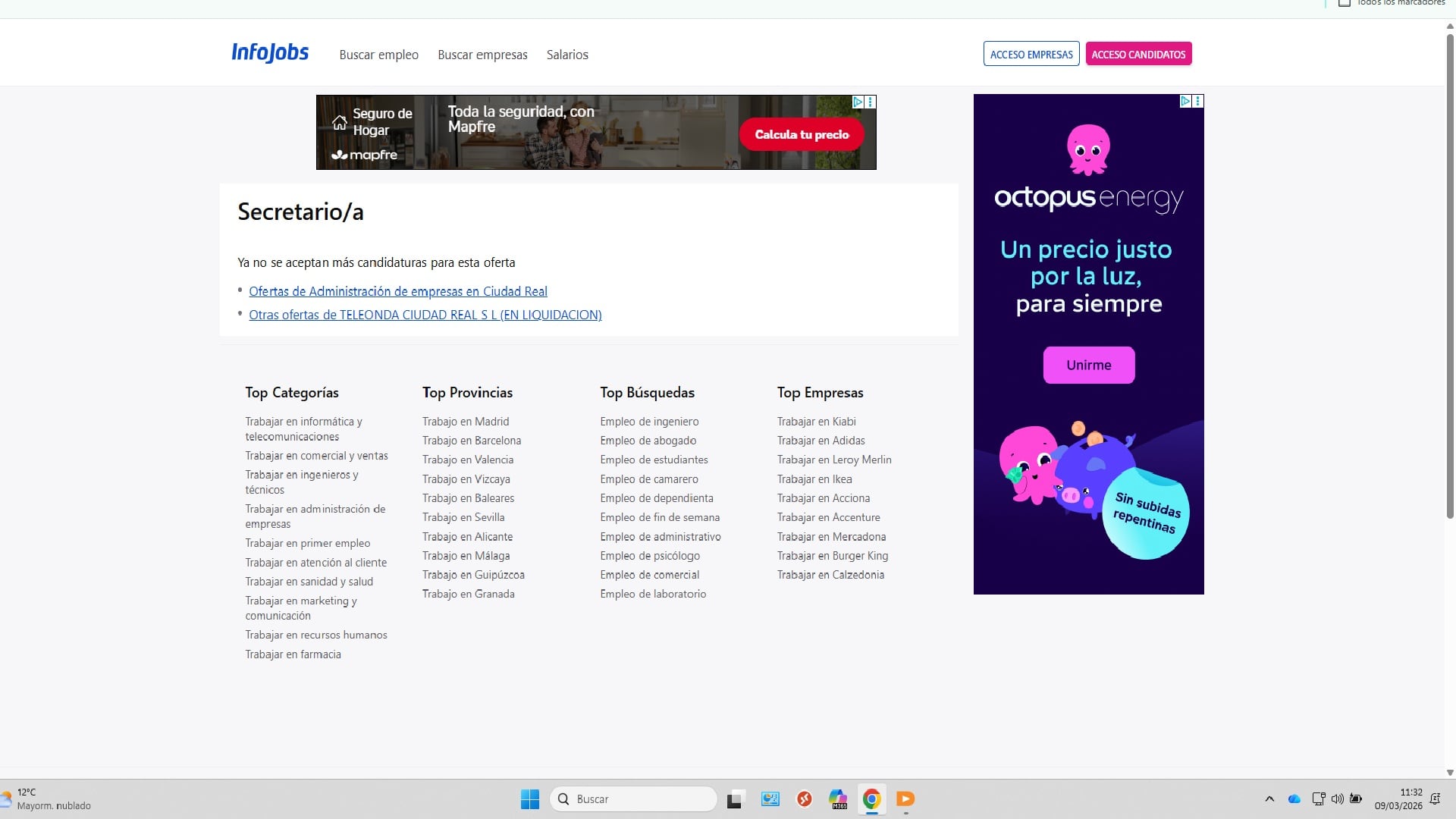This screenshot has width=1456, height=819.
Task: Click the ACCESO CANDIDATOS button
Action: coord(1138,54)
